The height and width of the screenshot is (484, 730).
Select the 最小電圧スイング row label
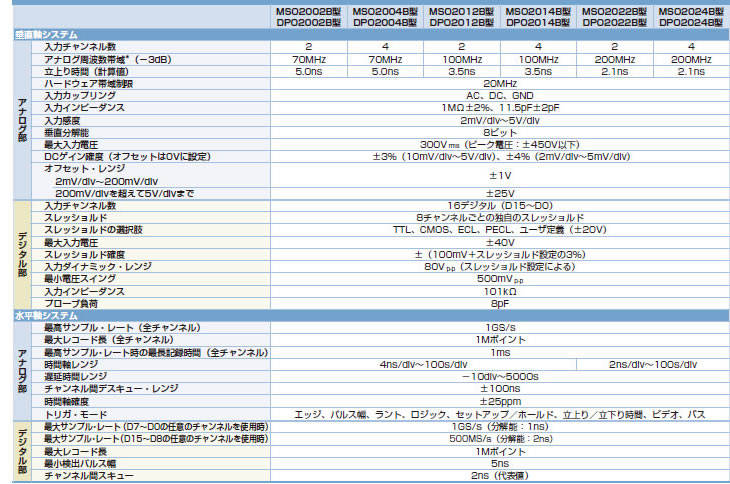click(80, 279)
